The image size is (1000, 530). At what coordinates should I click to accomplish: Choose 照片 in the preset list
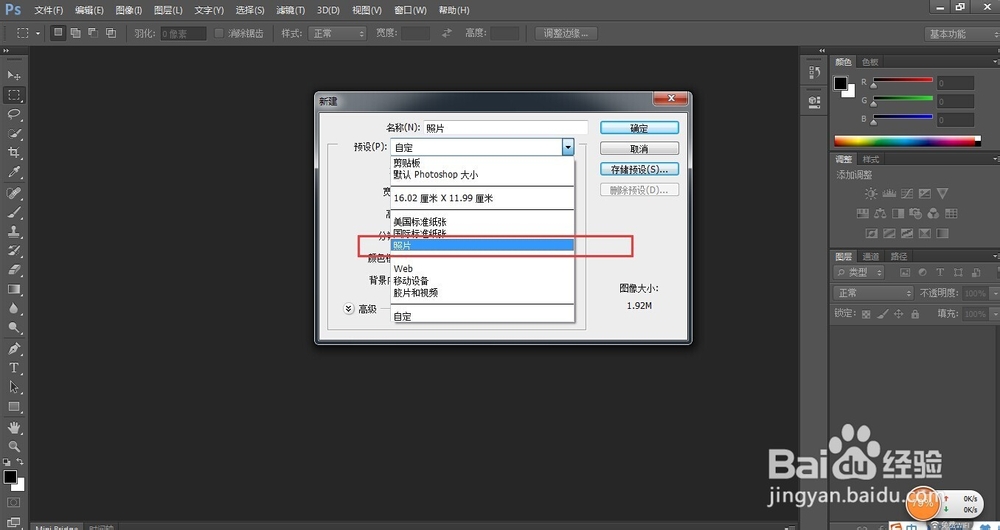click(x=482, y=246)
